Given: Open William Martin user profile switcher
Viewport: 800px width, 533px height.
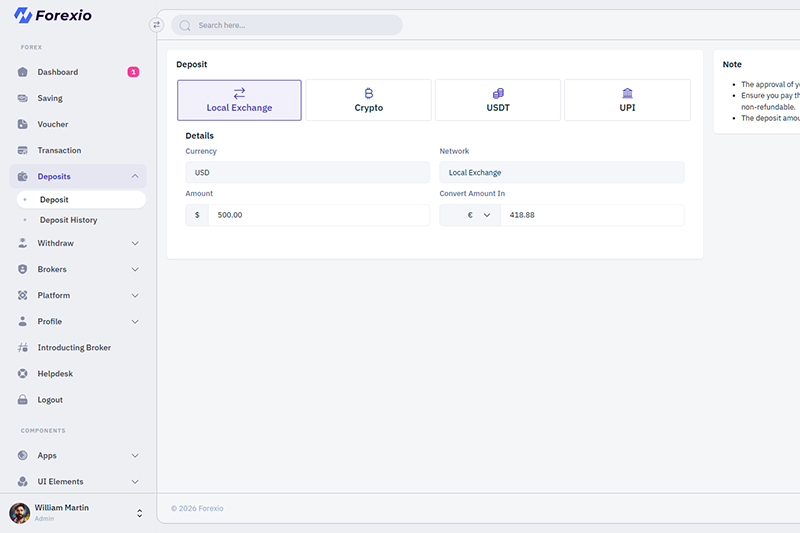Looking at the screenshot, I should (139, 513).
